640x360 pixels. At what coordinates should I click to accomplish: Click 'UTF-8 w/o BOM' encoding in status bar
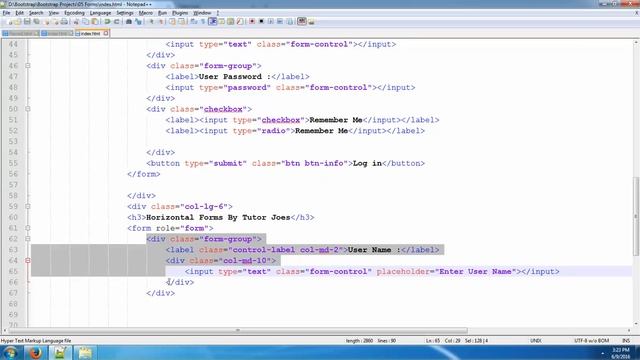pos(591,340)
